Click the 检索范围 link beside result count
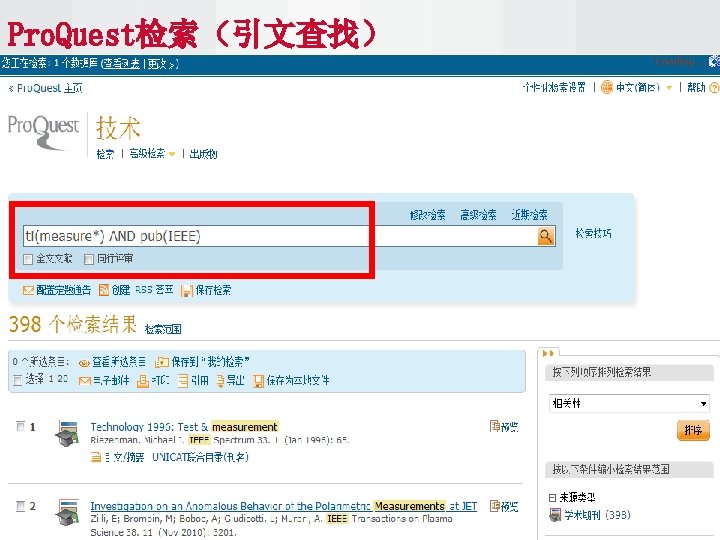The width and height of the screenshot is (720, 540). (163, 329)
